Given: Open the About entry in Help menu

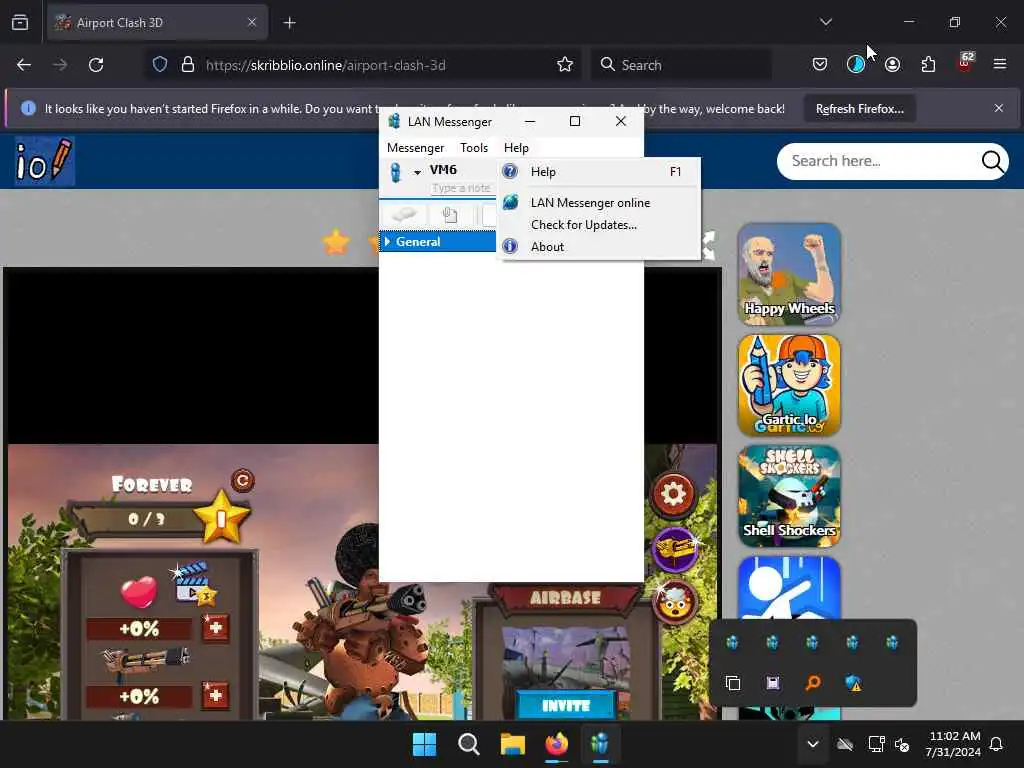Looking at the screenshot, I should [x=599, y=247].
